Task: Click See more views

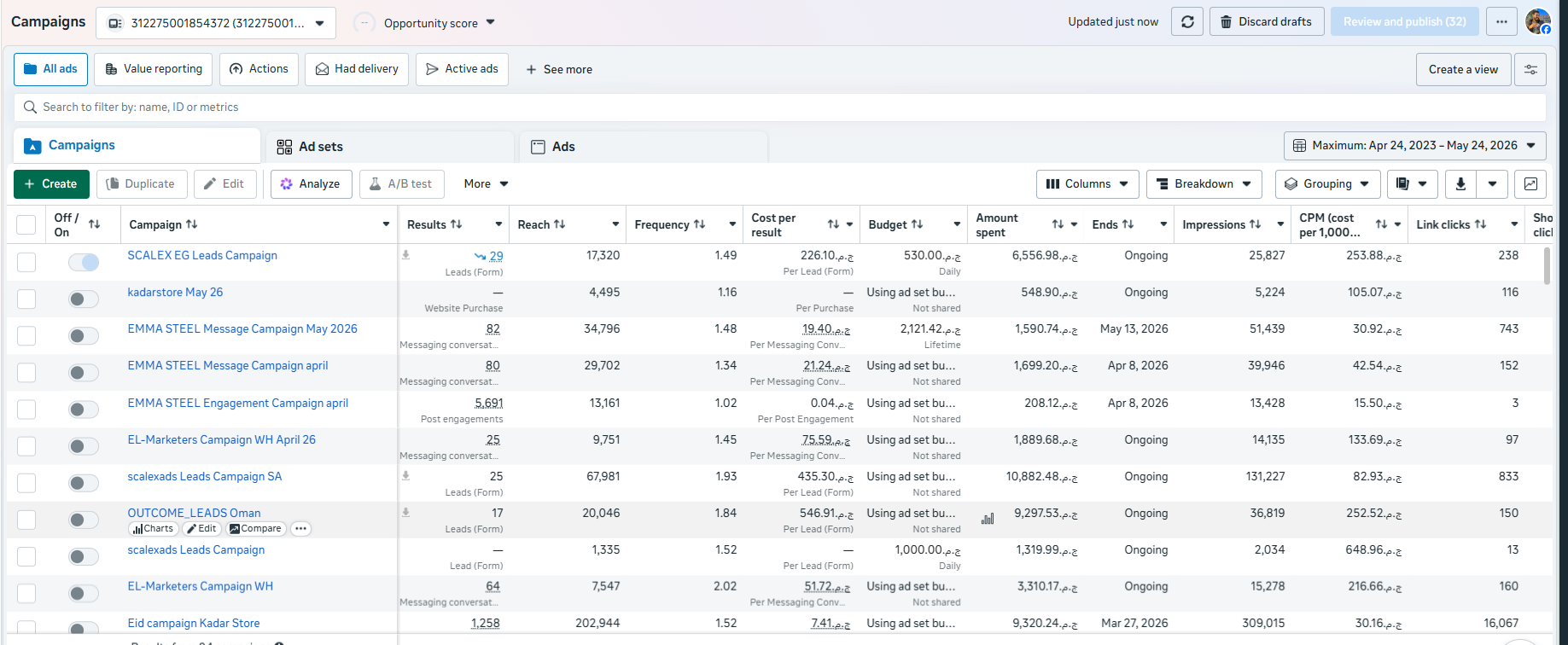Action: (x=558, y=70)
